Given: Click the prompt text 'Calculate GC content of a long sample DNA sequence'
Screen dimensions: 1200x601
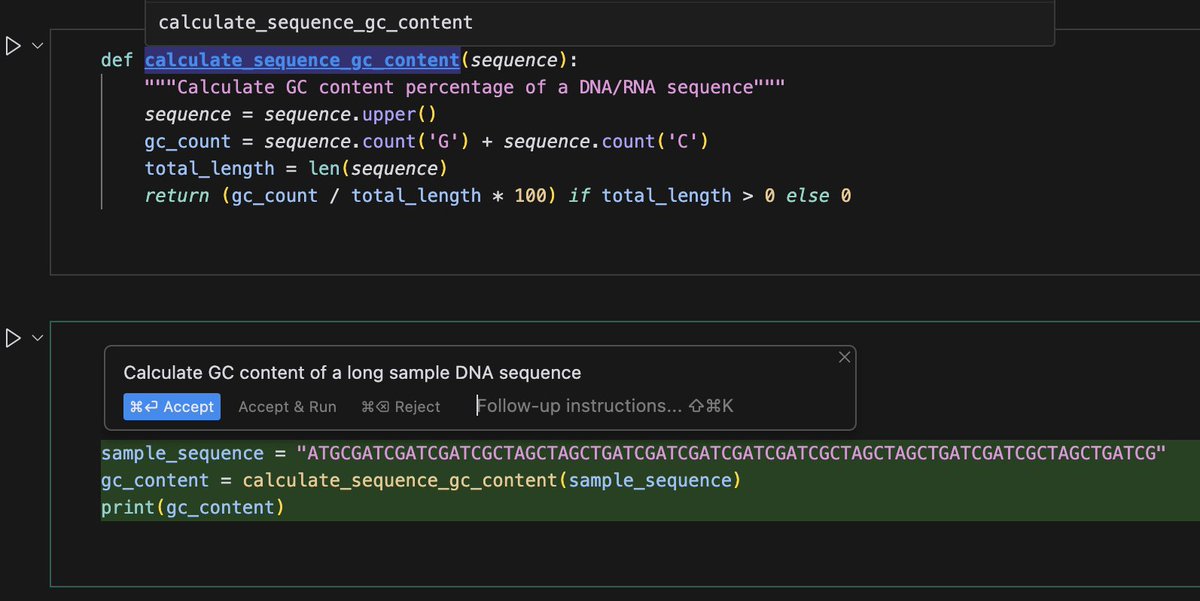Looking at the screenshot, I should point(352,373).
